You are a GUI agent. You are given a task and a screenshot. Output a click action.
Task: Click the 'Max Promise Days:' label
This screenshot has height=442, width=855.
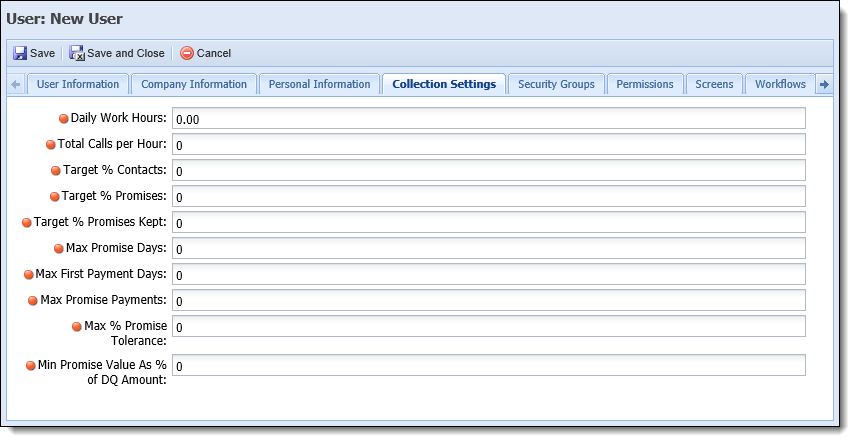[x=116, y=248]
